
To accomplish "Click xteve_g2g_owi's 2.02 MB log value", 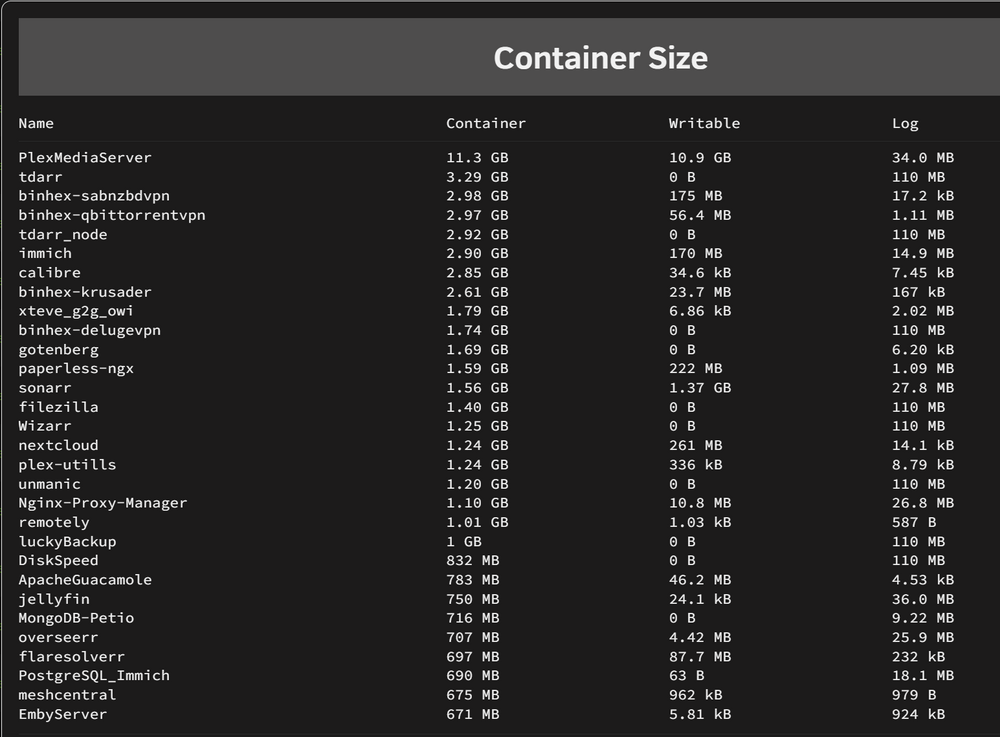I will point(923,311).
